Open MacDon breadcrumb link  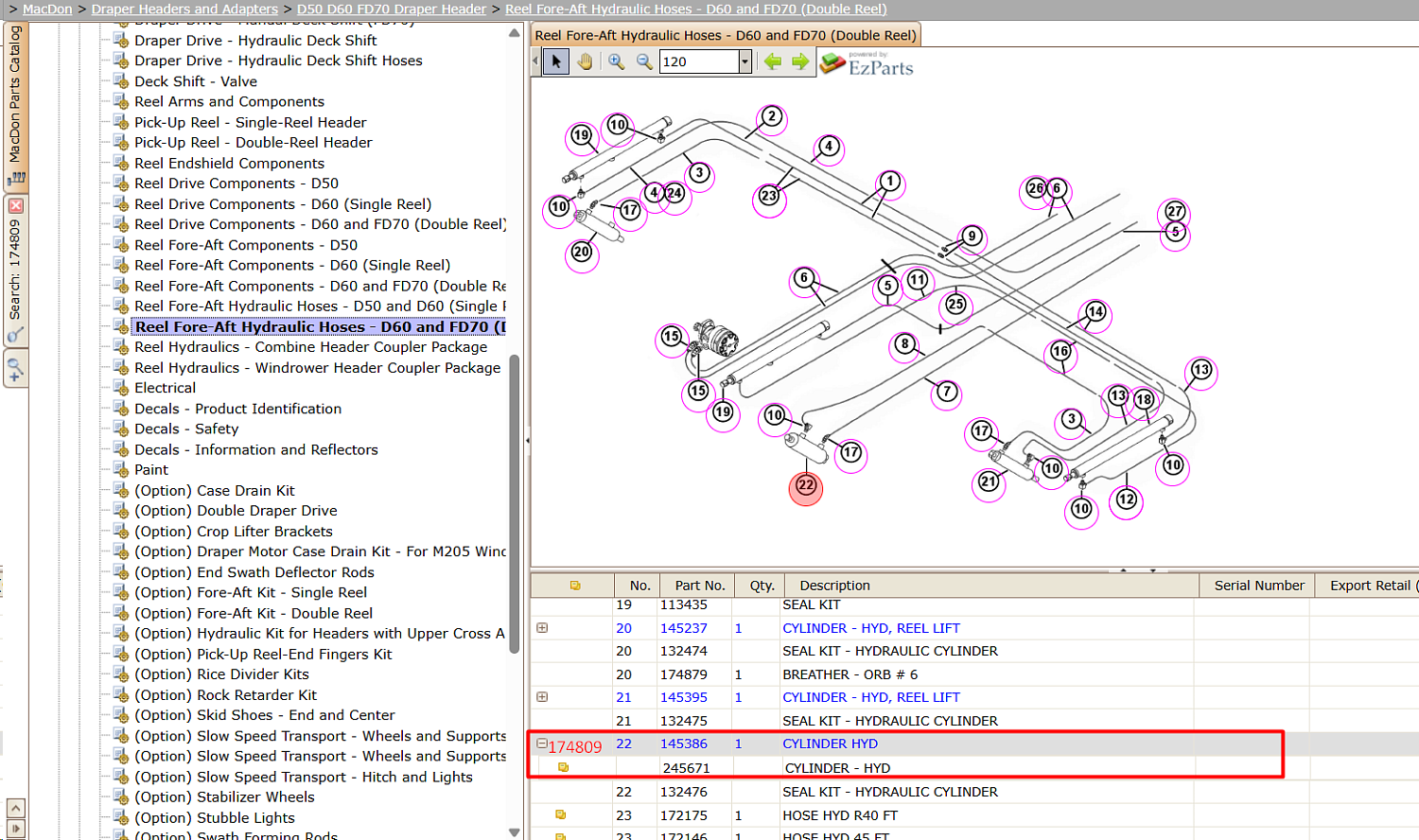[47, 9]
